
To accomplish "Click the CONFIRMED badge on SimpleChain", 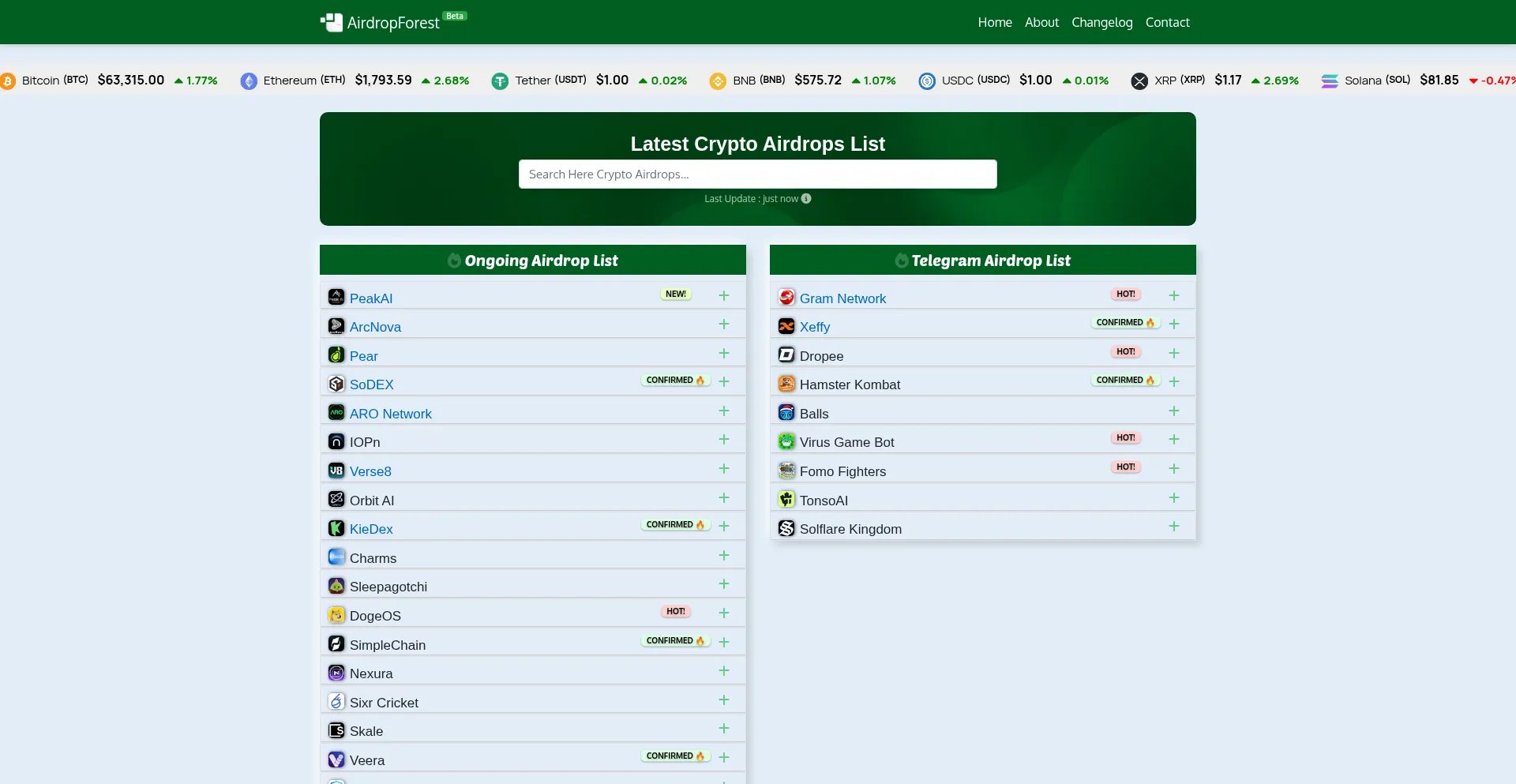I will click(x=675, y=640).
